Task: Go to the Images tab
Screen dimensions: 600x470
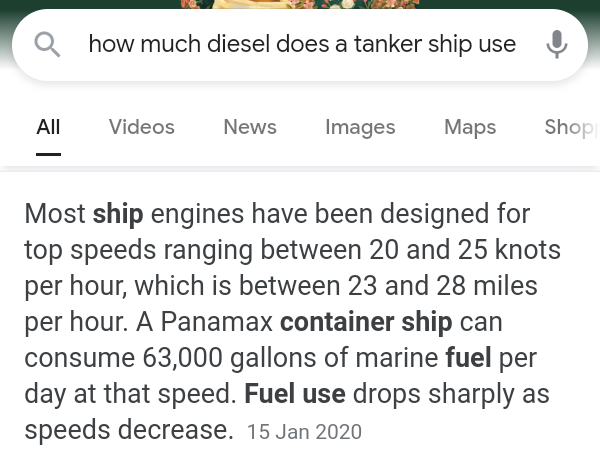Action: pos(360,128)
